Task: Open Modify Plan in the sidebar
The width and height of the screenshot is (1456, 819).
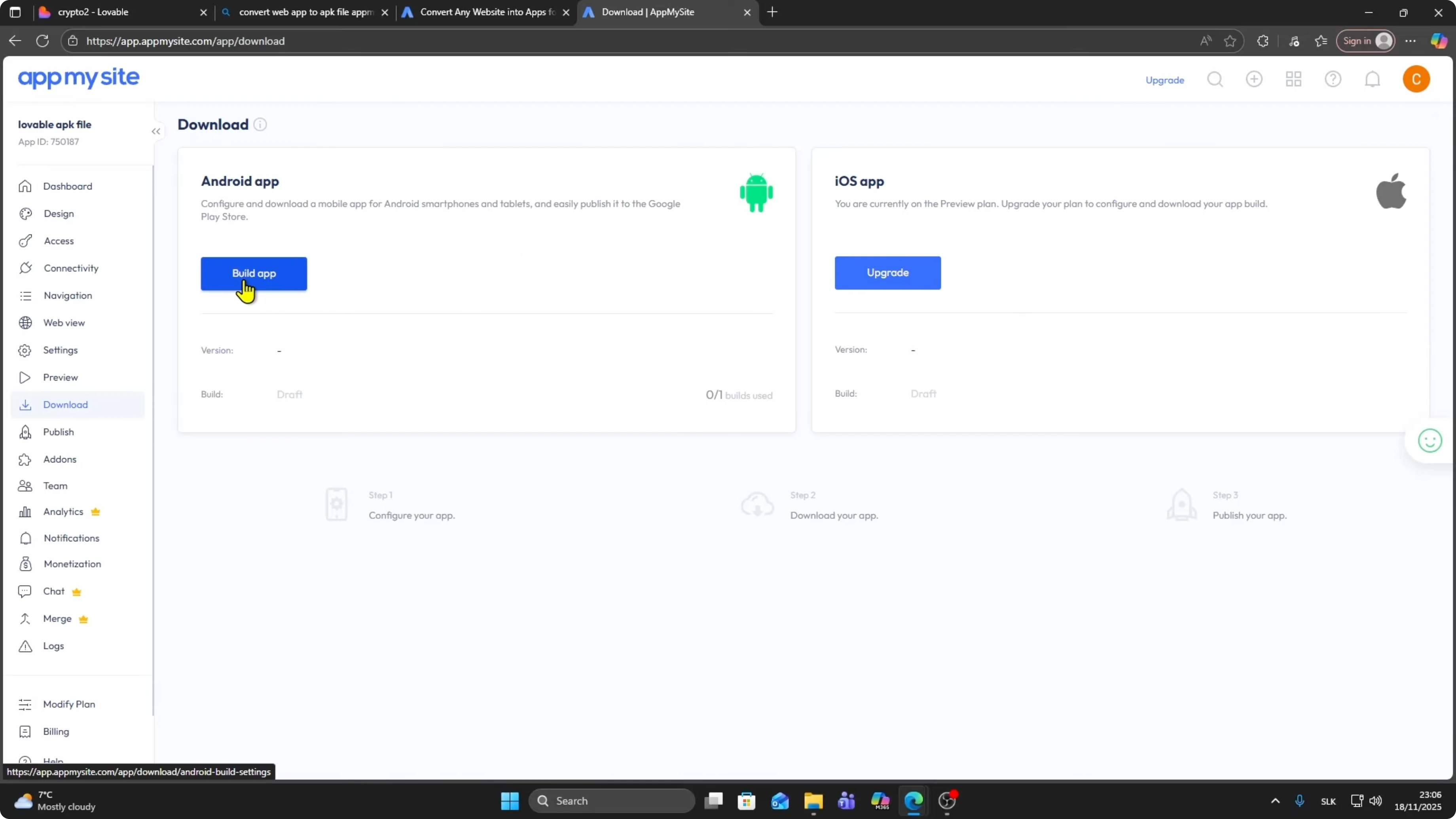Action: tap(78, 704)
